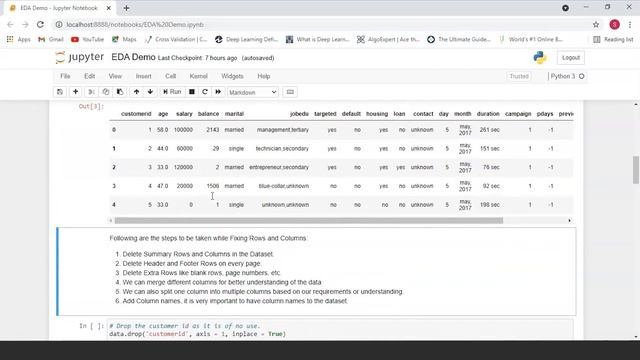This screenshot has width=640, height=360.
Task: Save and checkpoint the notebook
Action: coord(60,92)
